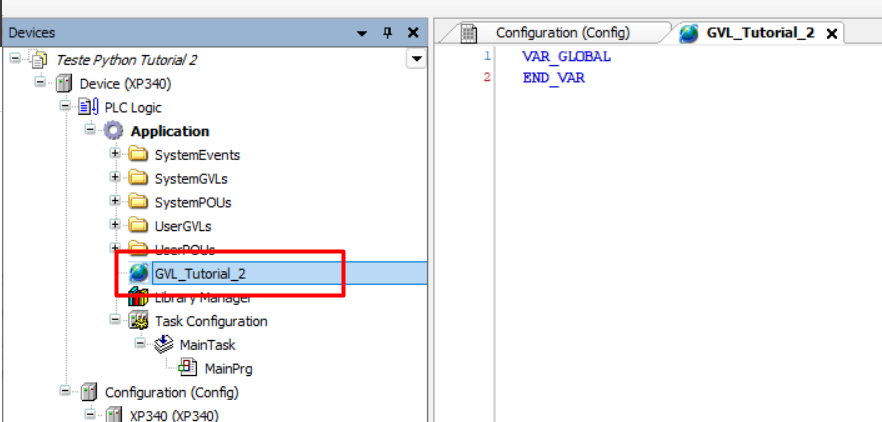Collapse the Application node
Screen dimensions: 882x422
tap(90, 131)
